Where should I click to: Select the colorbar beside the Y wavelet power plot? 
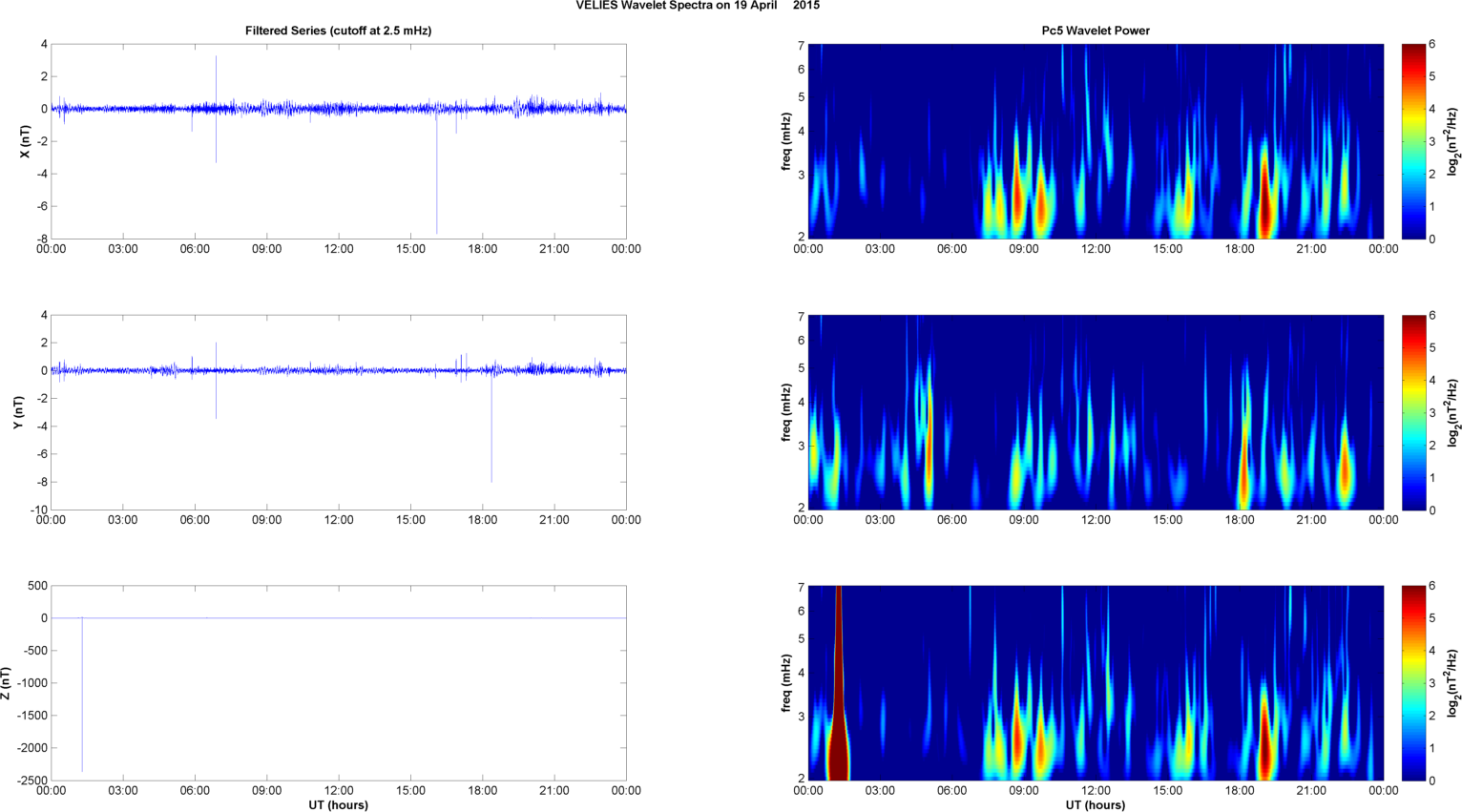1413,412
